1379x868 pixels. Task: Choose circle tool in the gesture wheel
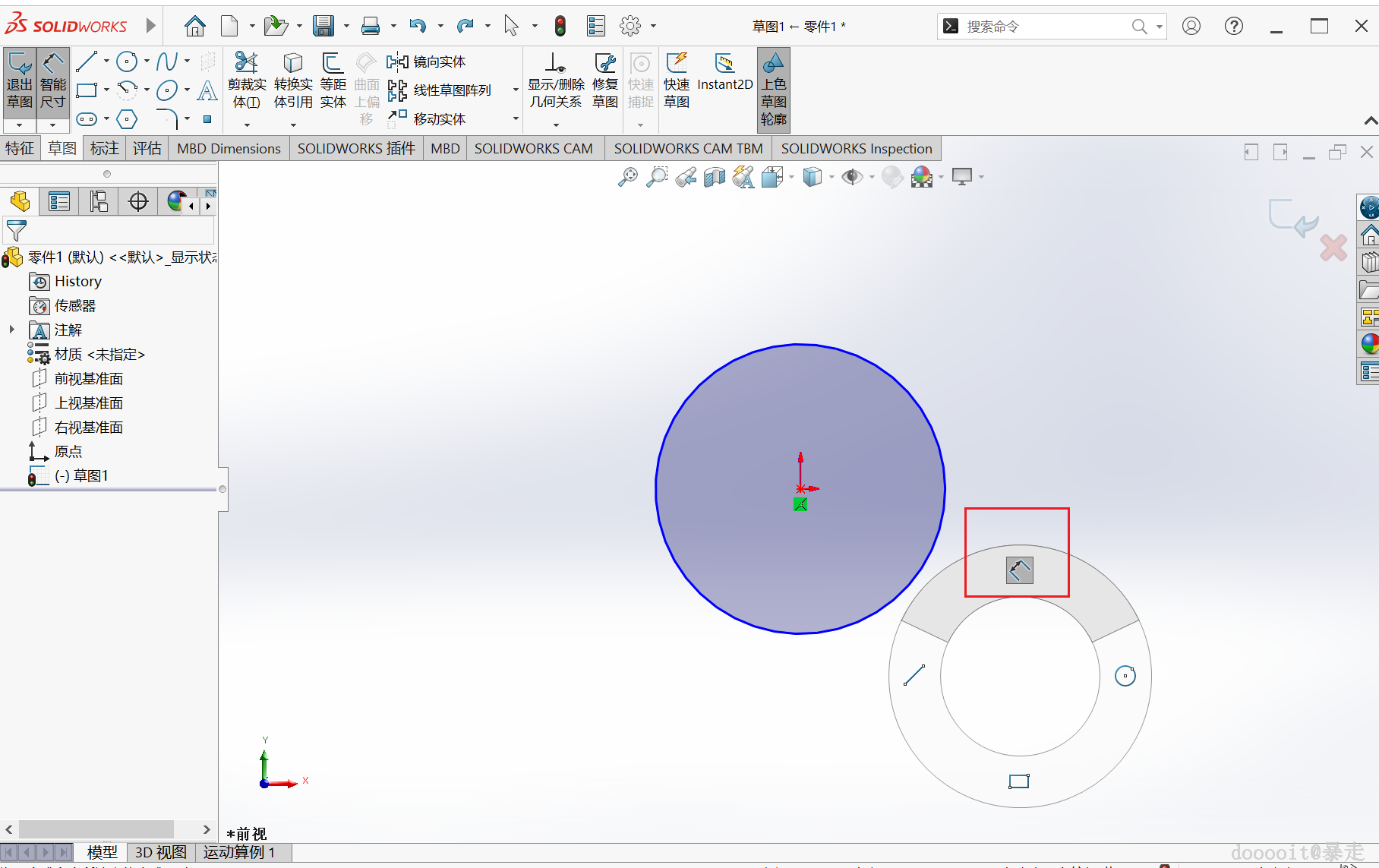coord(1125,675)
